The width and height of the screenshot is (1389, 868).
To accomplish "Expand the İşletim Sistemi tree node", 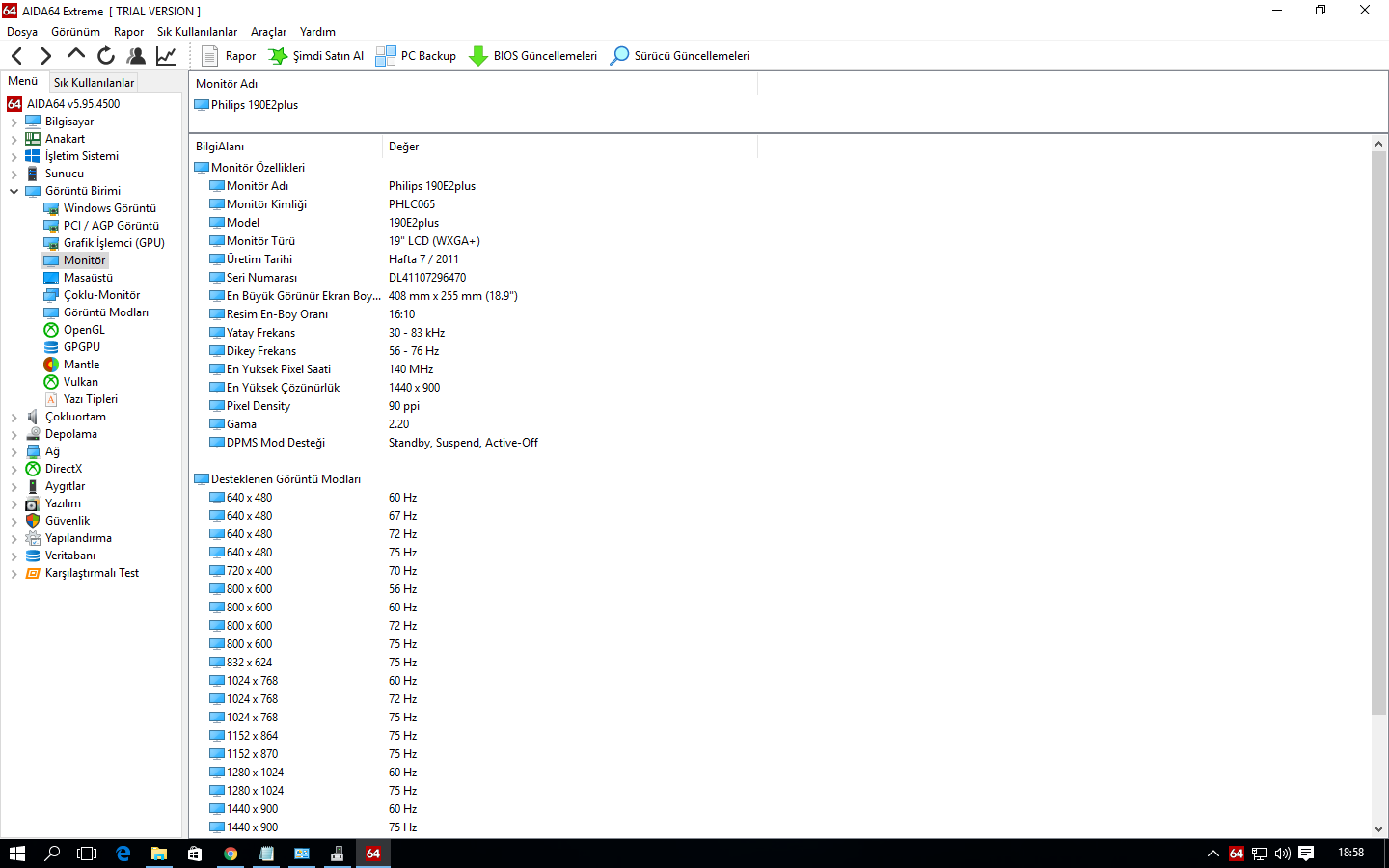I will [14, 157].
